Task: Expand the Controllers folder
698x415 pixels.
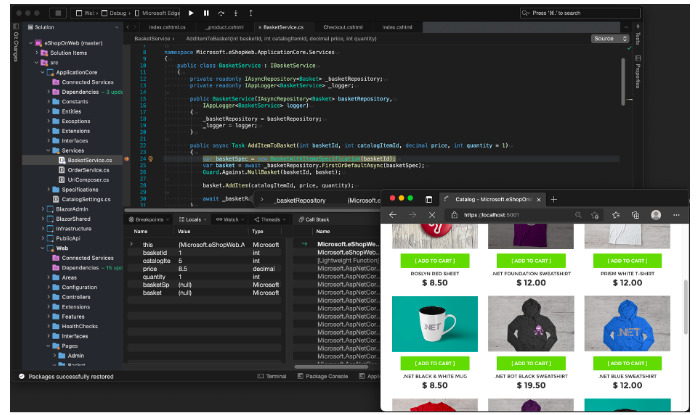Action: (x=49, y=297)
